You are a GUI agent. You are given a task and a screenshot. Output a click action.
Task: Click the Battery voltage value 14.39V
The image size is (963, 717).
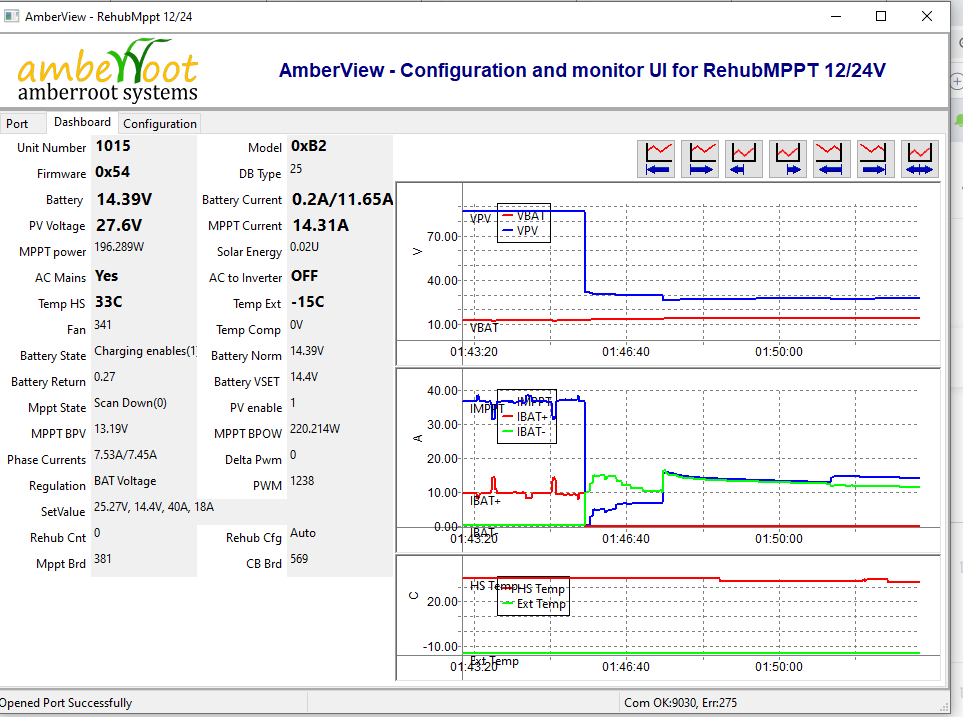pos(124,199)
